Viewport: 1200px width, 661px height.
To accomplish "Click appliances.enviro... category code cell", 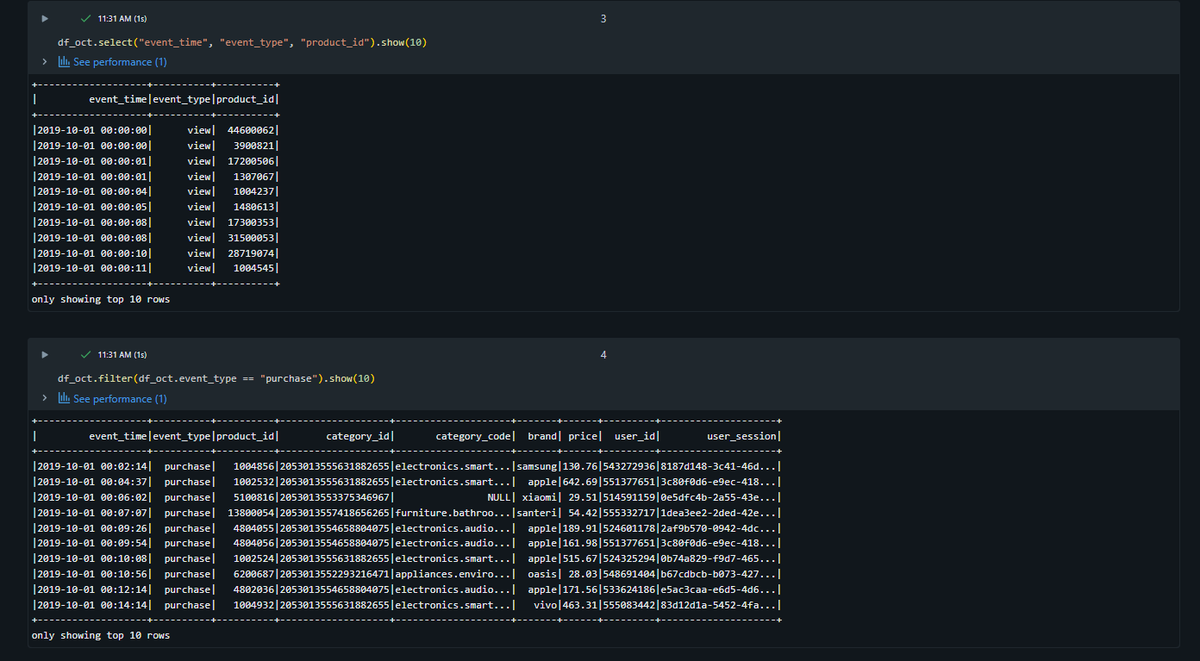I will point(453,574).
